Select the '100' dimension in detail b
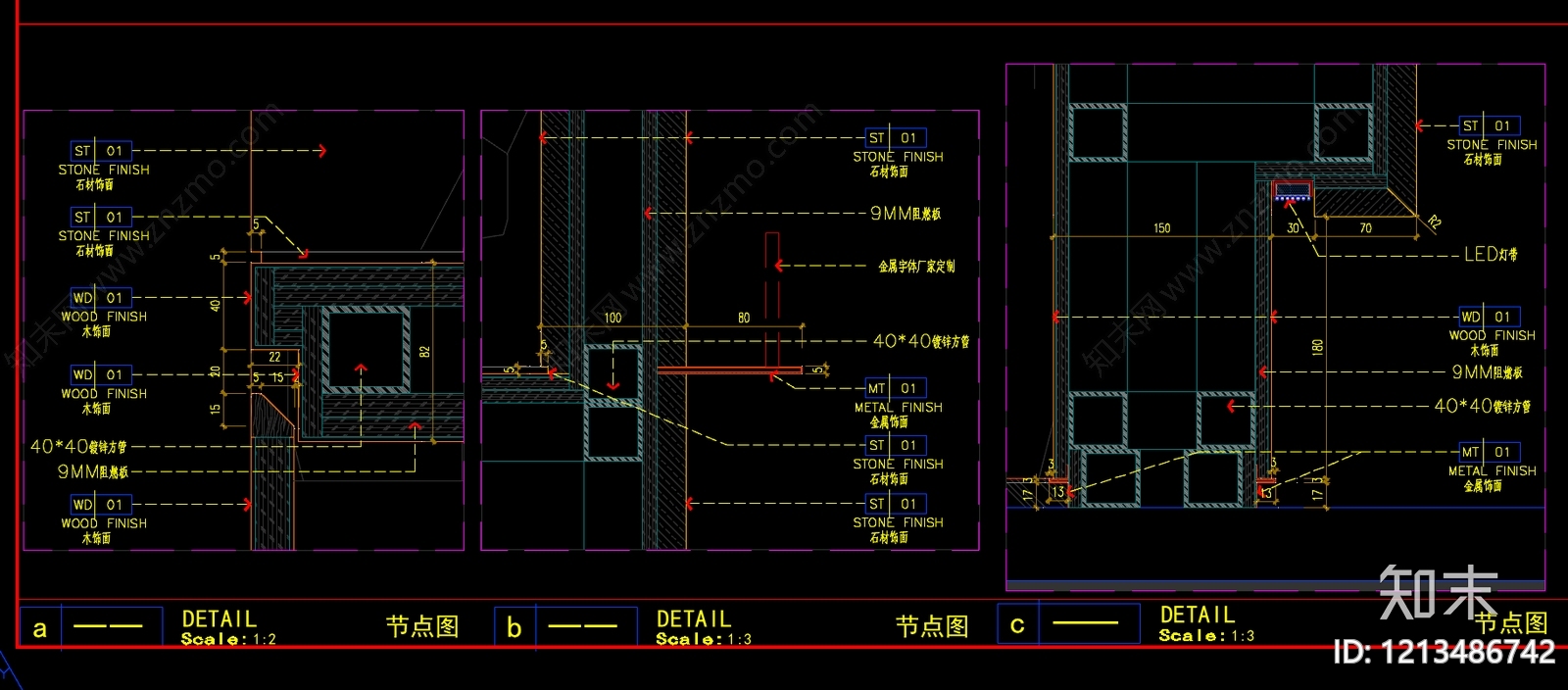This screenshot has height=690, width=1568. 612,318
